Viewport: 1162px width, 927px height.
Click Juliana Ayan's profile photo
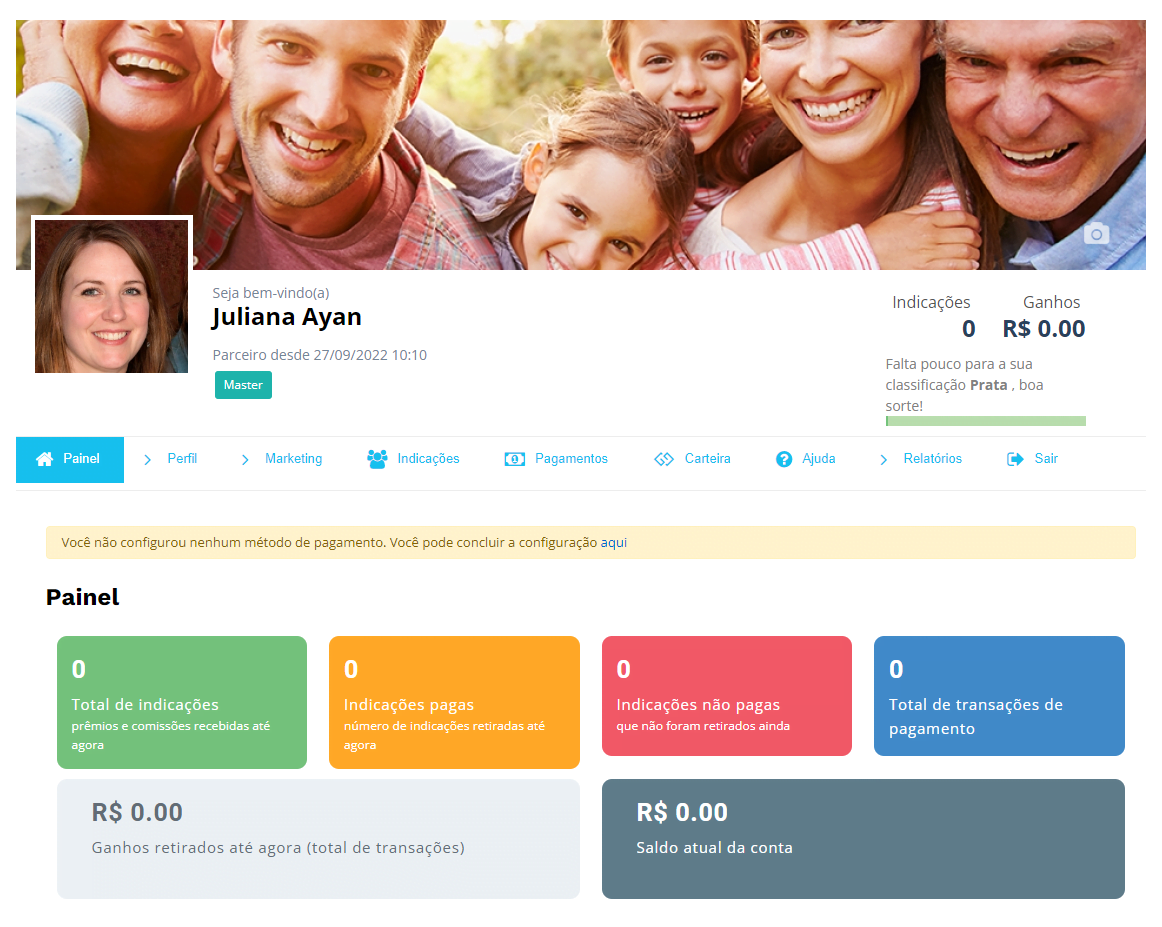tap(112, 296)
